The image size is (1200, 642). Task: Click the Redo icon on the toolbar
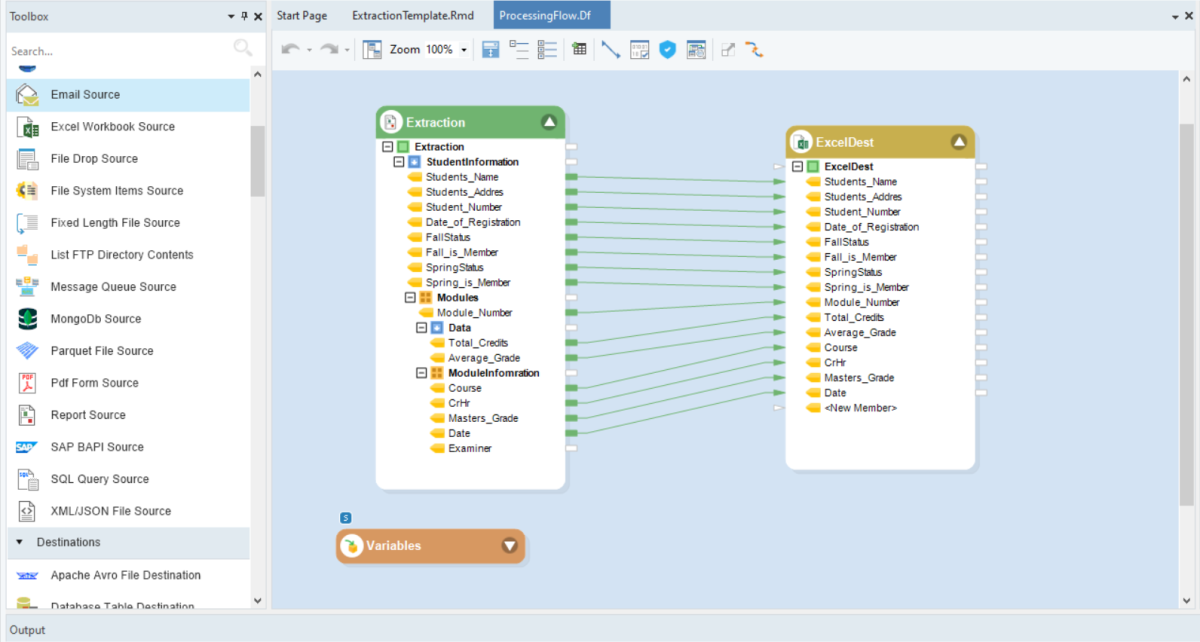328,48
